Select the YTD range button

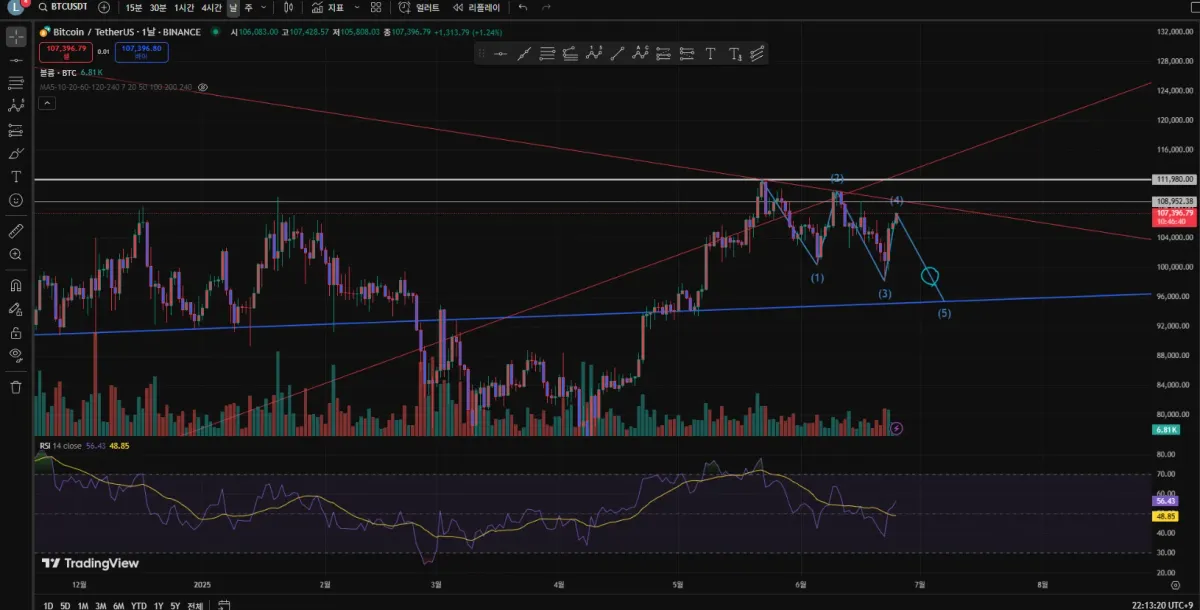[x=139, y=604]
